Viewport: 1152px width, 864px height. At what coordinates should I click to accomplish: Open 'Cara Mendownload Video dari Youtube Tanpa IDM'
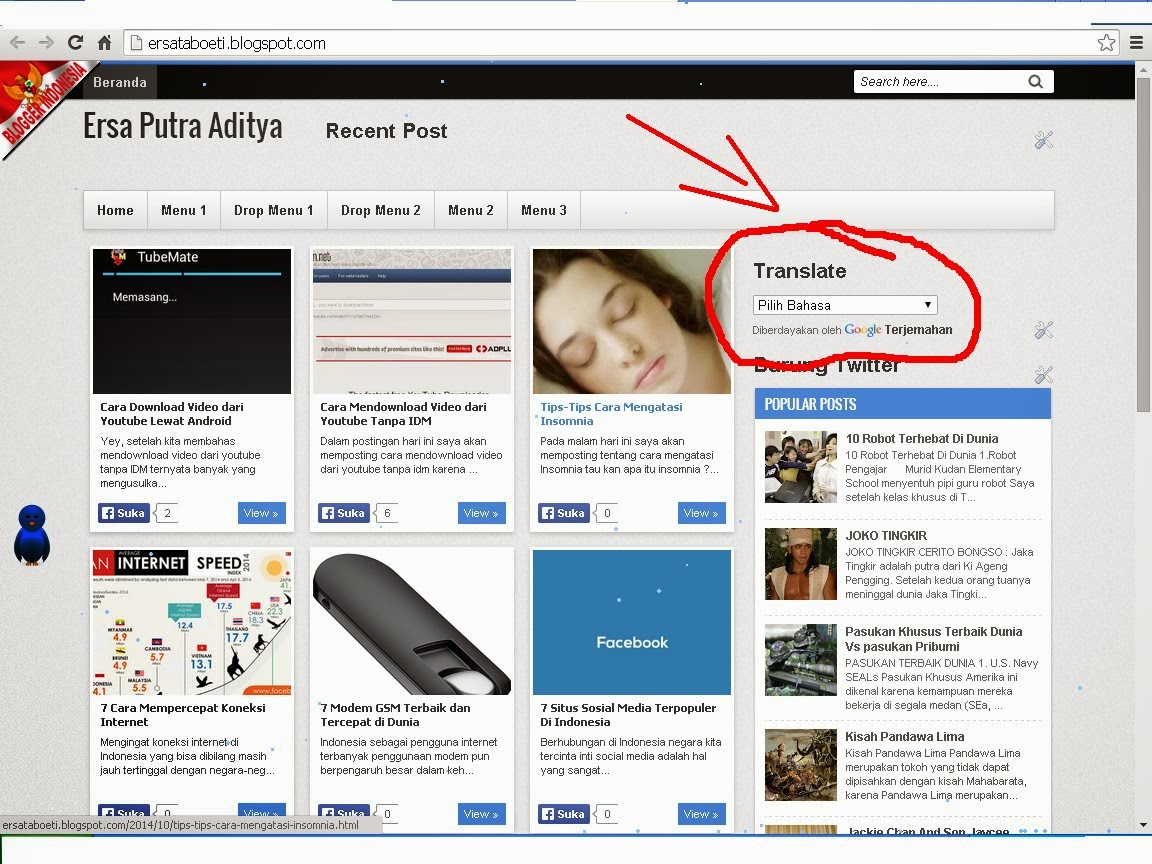point(403,414)
